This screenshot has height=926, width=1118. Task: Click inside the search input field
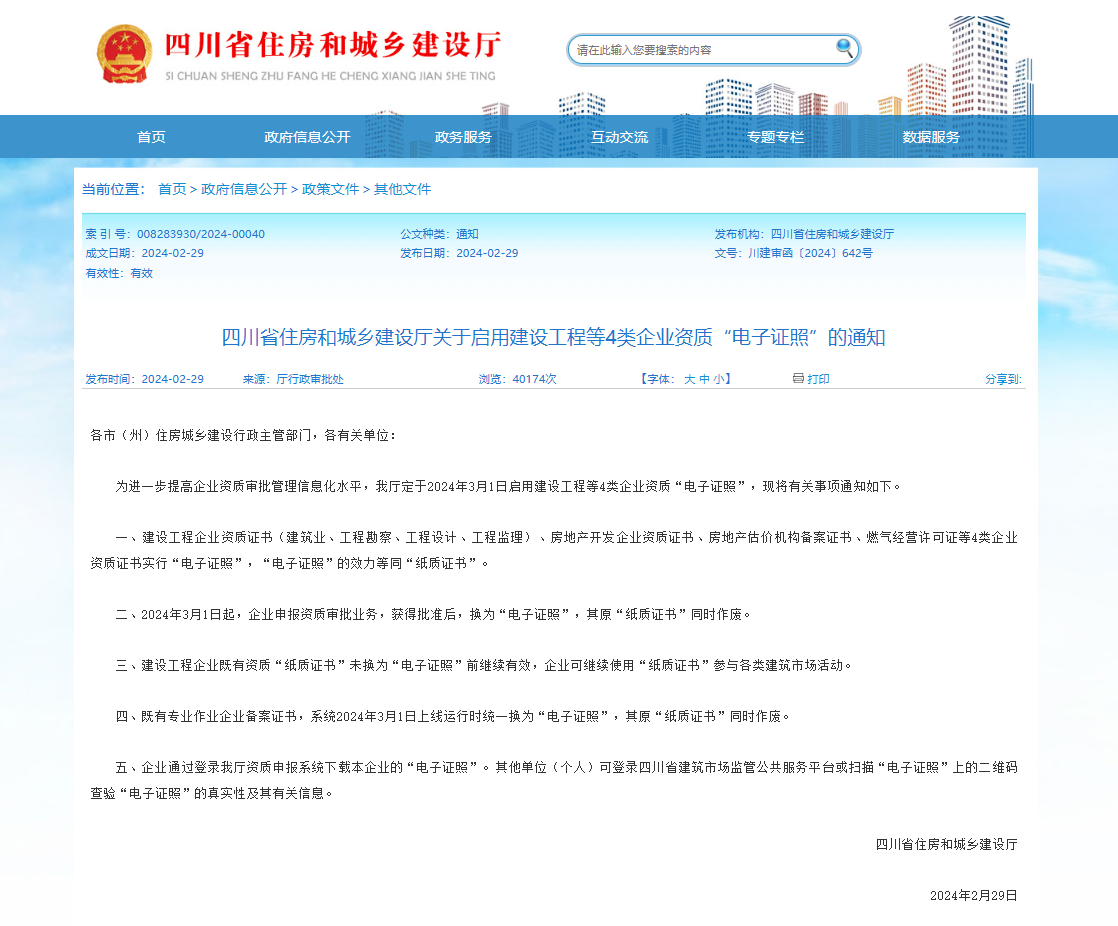point(700,49)
